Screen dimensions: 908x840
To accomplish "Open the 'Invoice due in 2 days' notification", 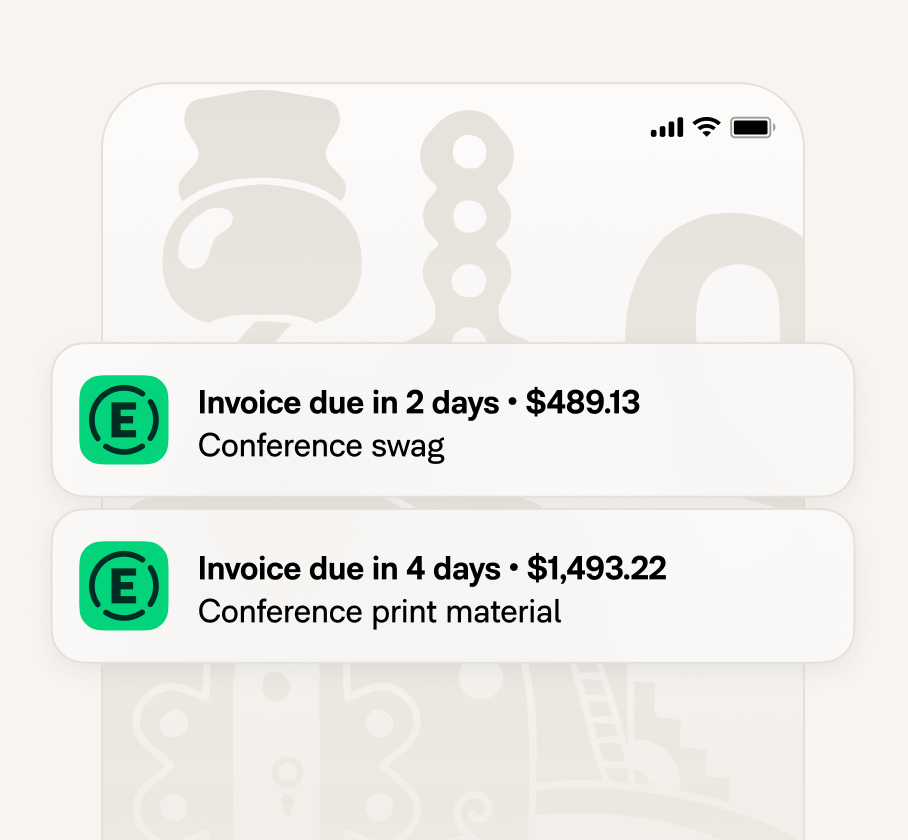I will tap(453, 420).
